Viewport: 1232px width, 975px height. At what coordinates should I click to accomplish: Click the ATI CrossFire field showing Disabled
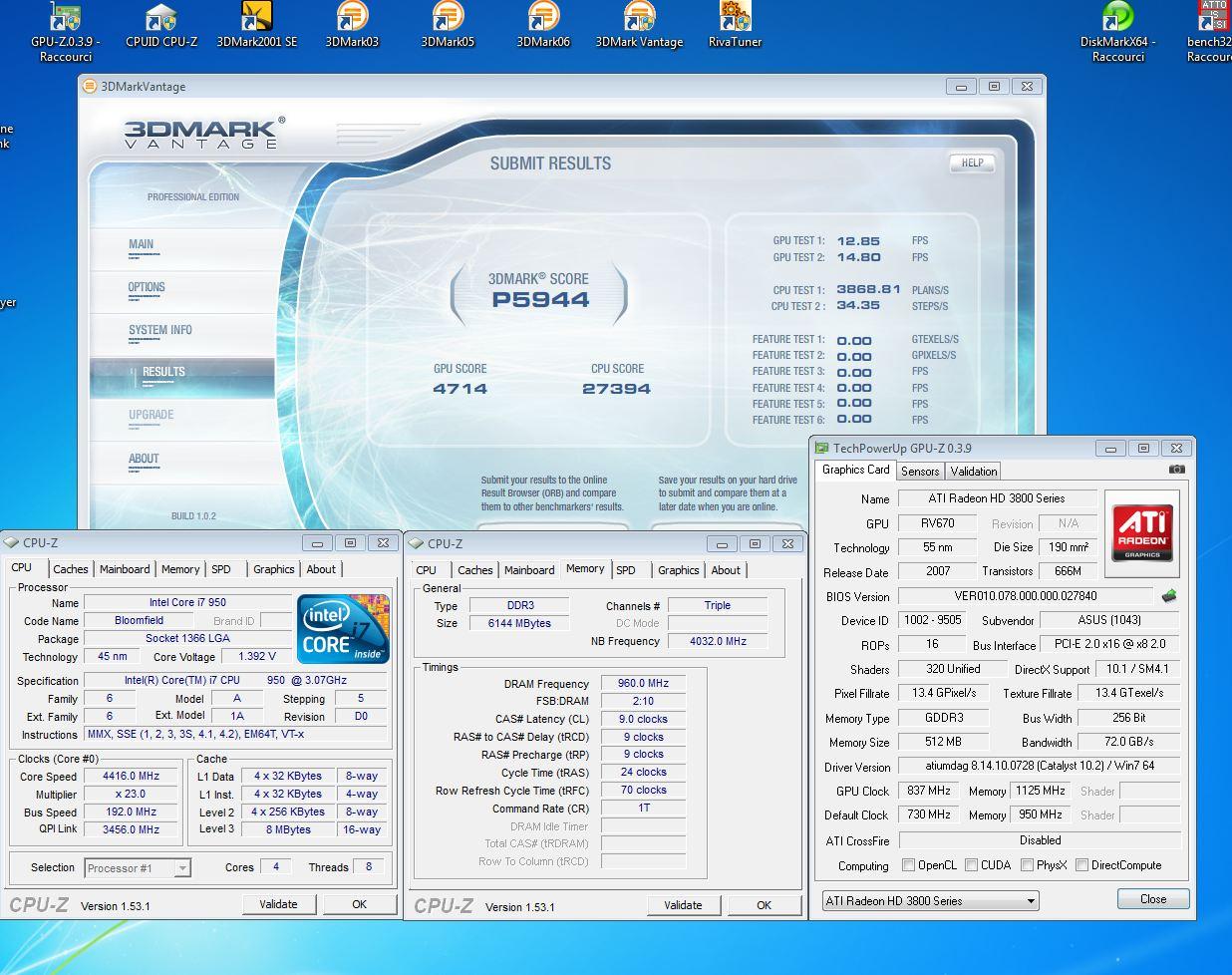(1039, 840)
